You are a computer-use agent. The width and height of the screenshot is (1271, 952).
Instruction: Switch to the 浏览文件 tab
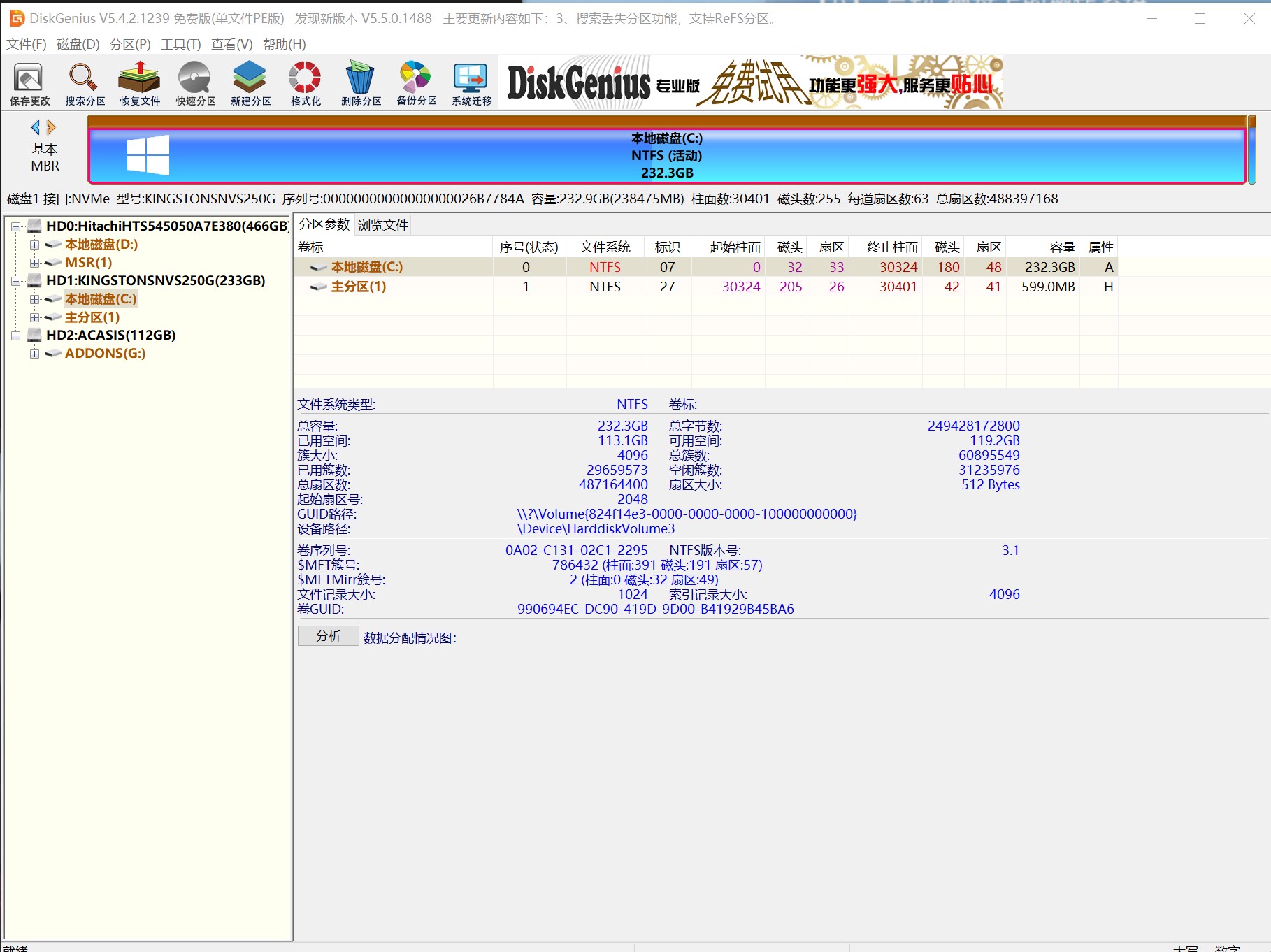pos(382,225)
